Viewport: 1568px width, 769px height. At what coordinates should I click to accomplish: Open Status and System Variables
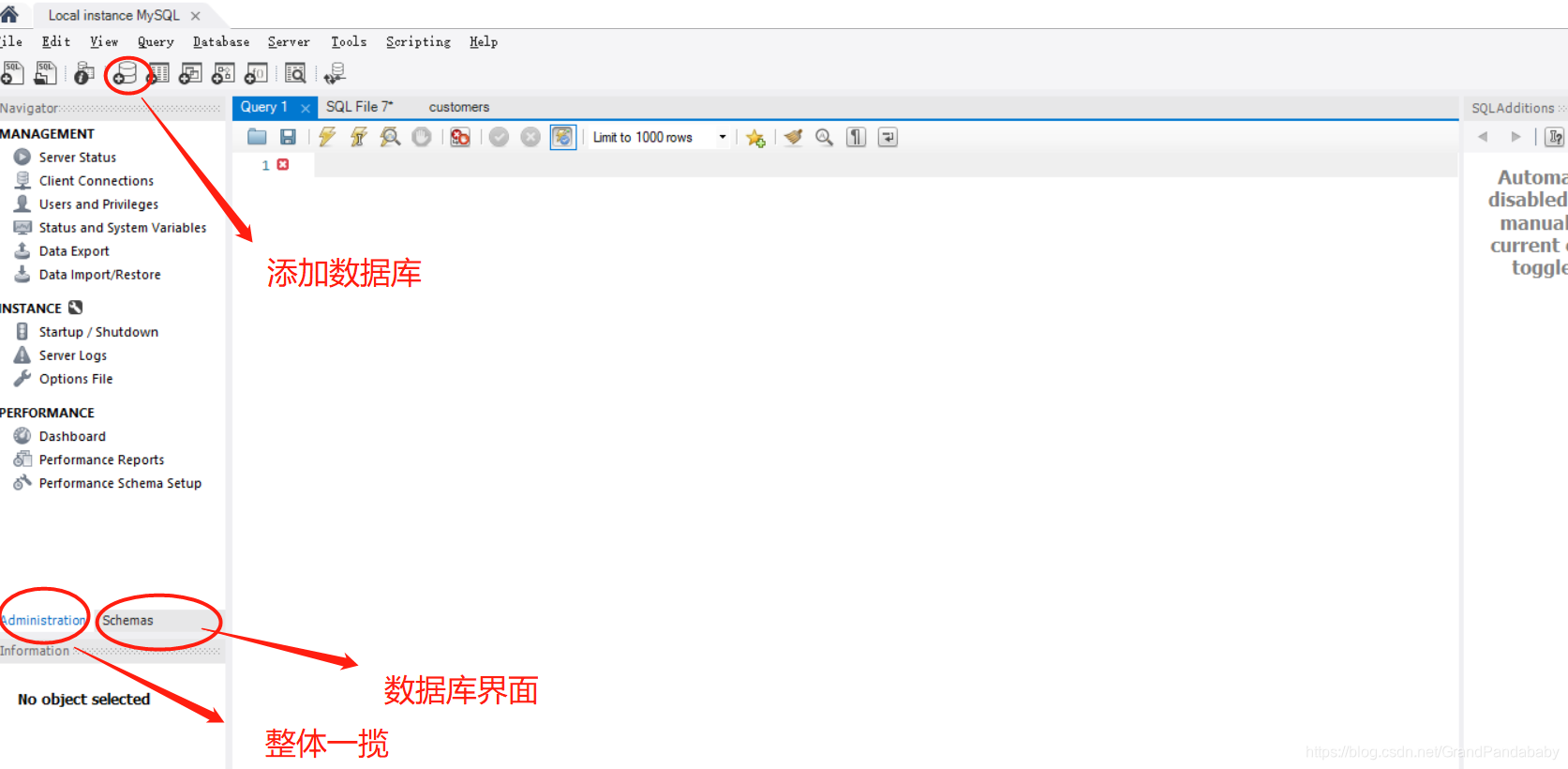123,227
